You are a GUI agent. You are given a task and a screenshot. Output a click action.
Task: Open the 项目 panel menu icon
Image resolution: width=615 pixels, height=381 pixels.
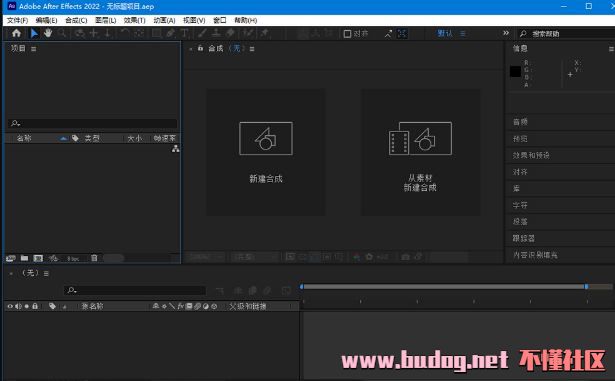tap(34, 49)
